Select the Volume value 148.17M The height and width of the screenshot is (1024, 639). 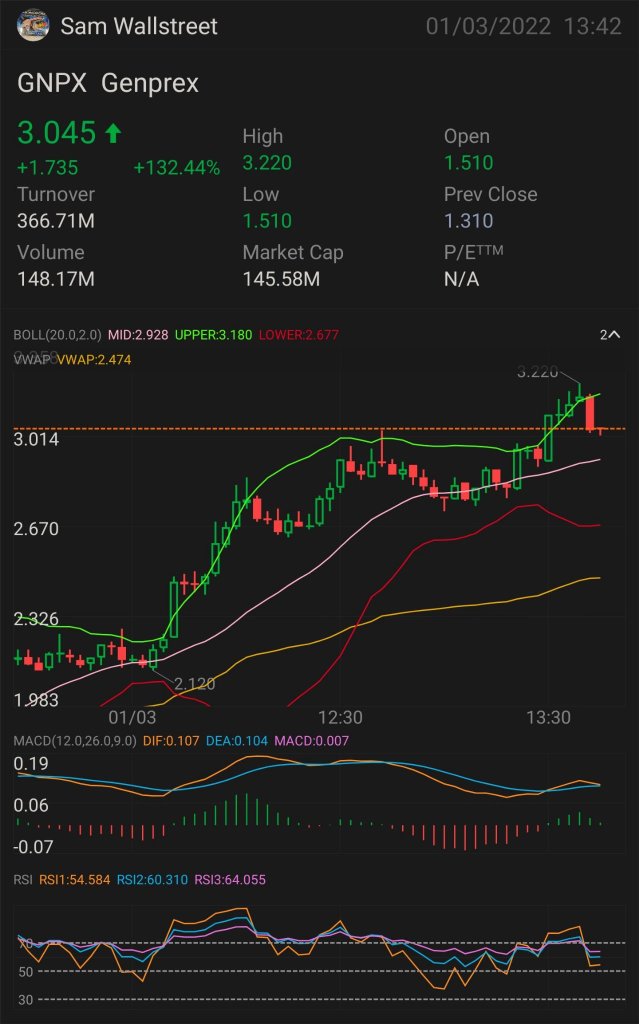coord(56,279)
